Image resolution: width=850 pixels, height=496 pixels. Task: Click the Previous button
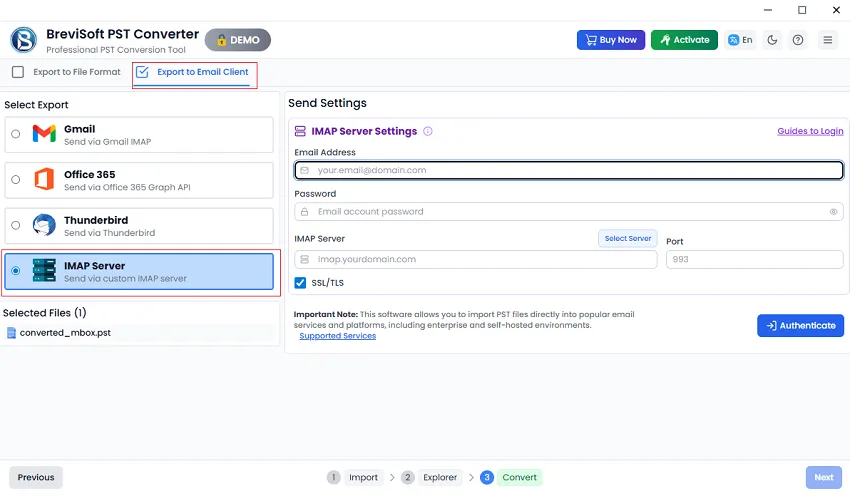(36, 477)
